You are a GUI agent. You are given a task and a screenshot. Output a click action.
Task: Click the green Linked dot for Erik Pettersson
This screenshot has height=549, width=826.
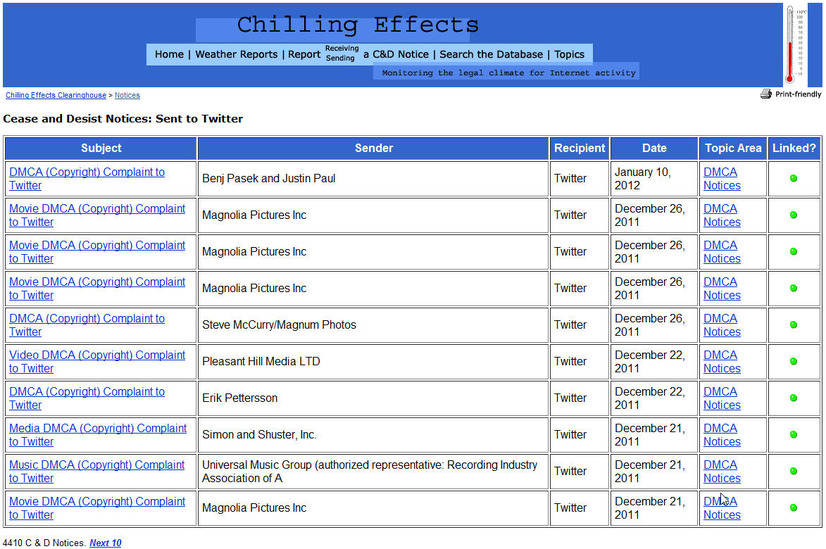(x=793, y=398)
